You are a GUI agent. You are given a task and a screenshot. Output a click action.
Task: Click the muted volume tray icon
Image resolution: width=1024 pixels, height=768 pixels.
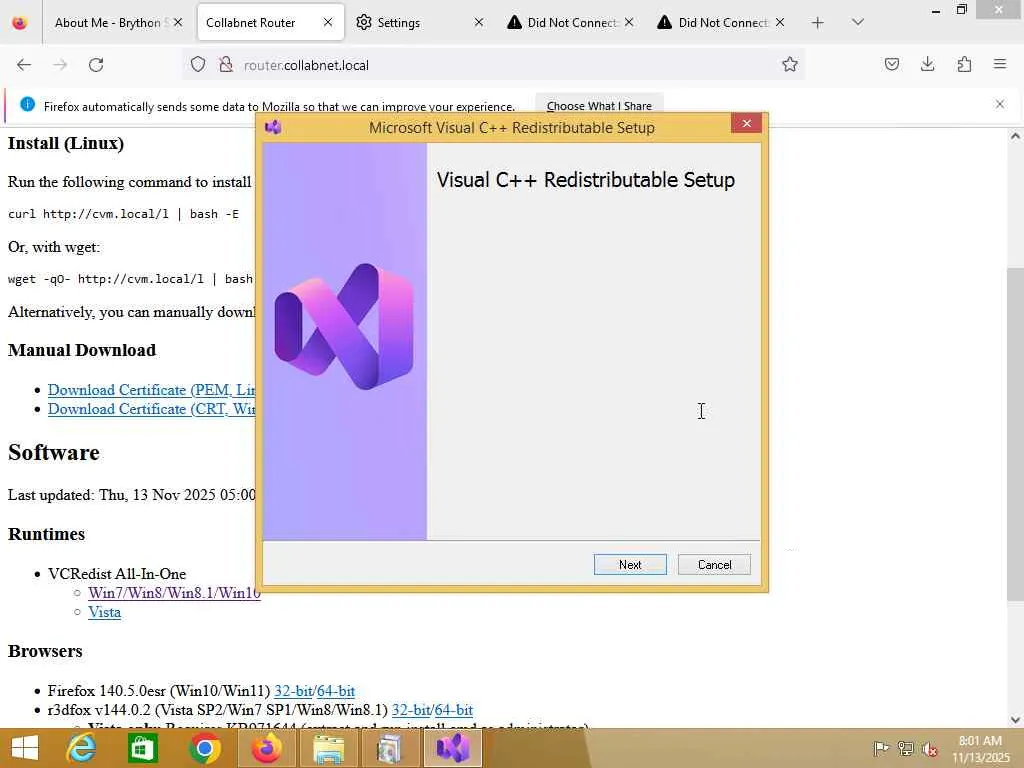[930, 748]
